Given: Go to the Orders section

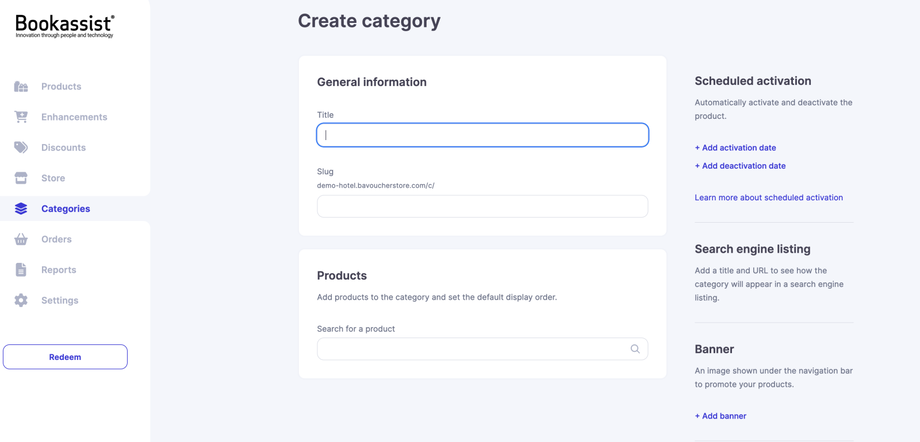Looking at the screenshot, I should click(56, 240).
